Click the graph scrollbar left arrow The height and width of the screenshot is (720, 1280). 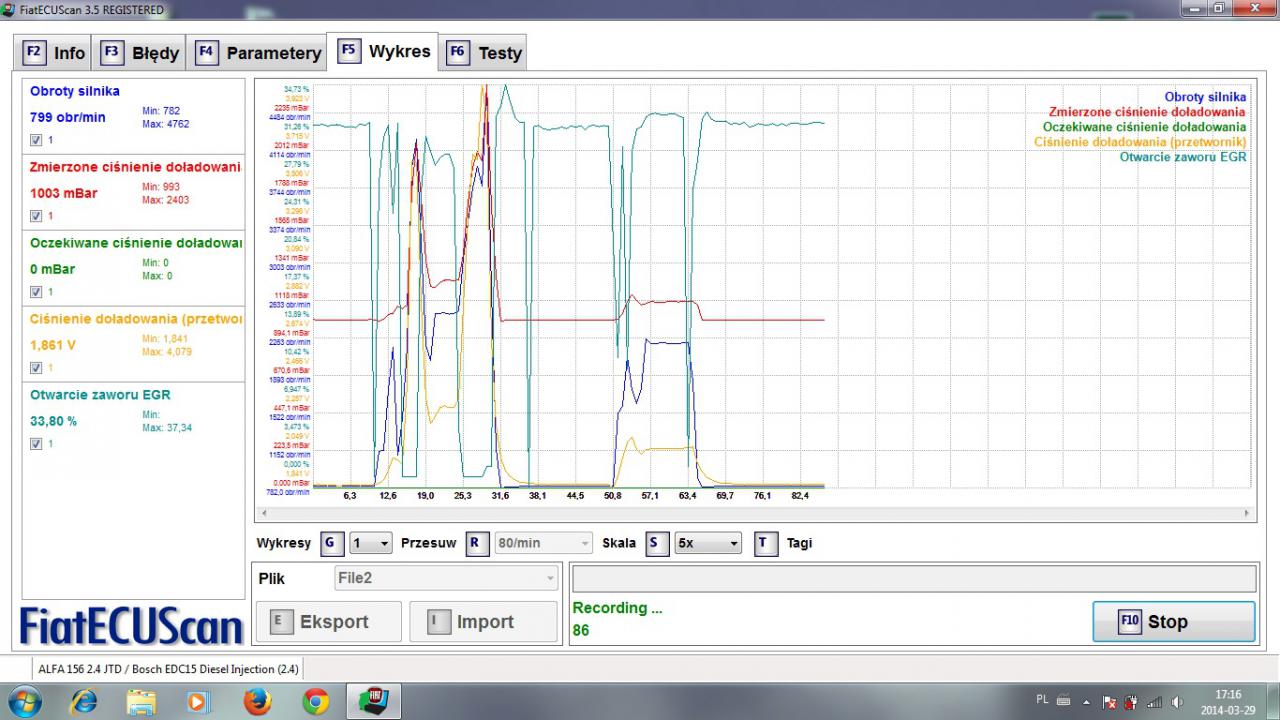(264, 513)
